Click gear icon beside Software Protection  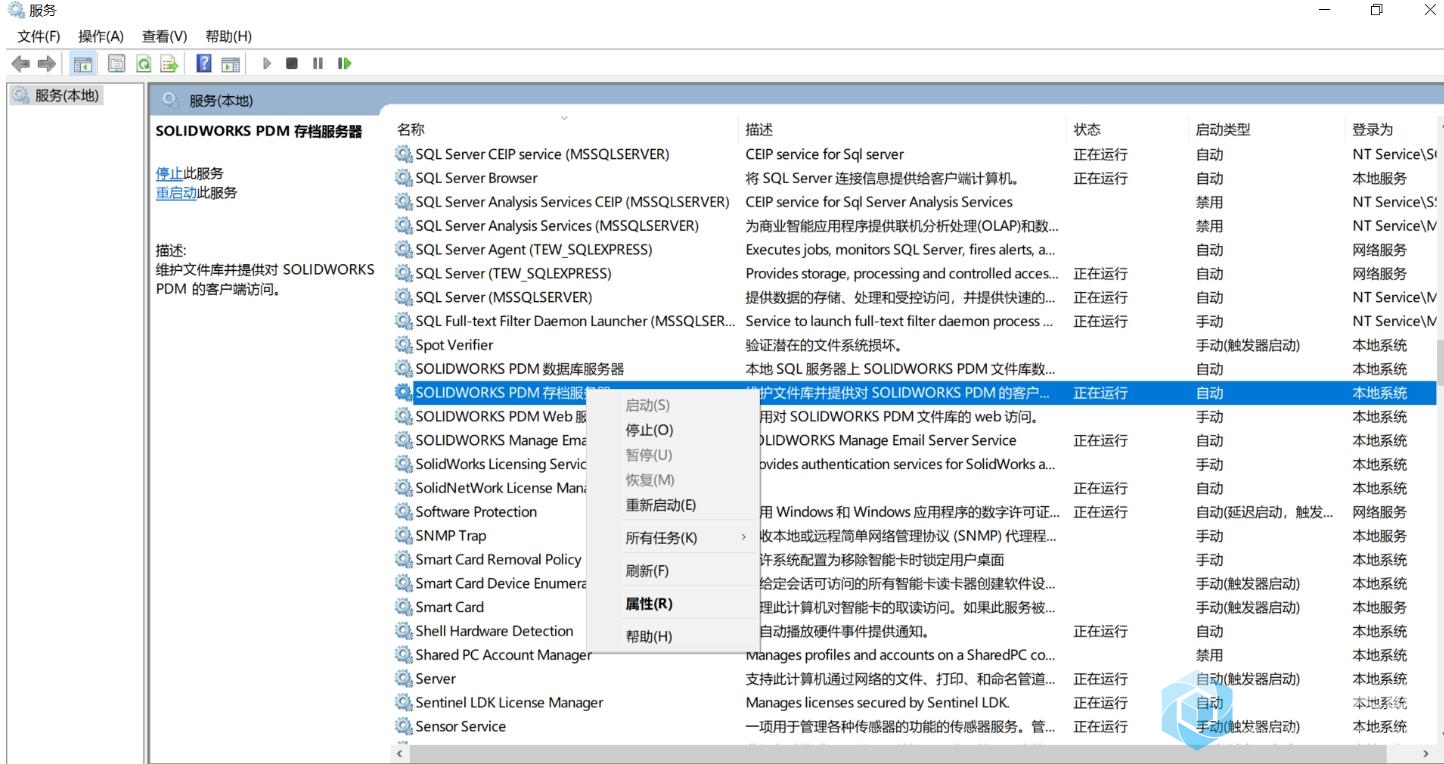[x=404, y=512]
